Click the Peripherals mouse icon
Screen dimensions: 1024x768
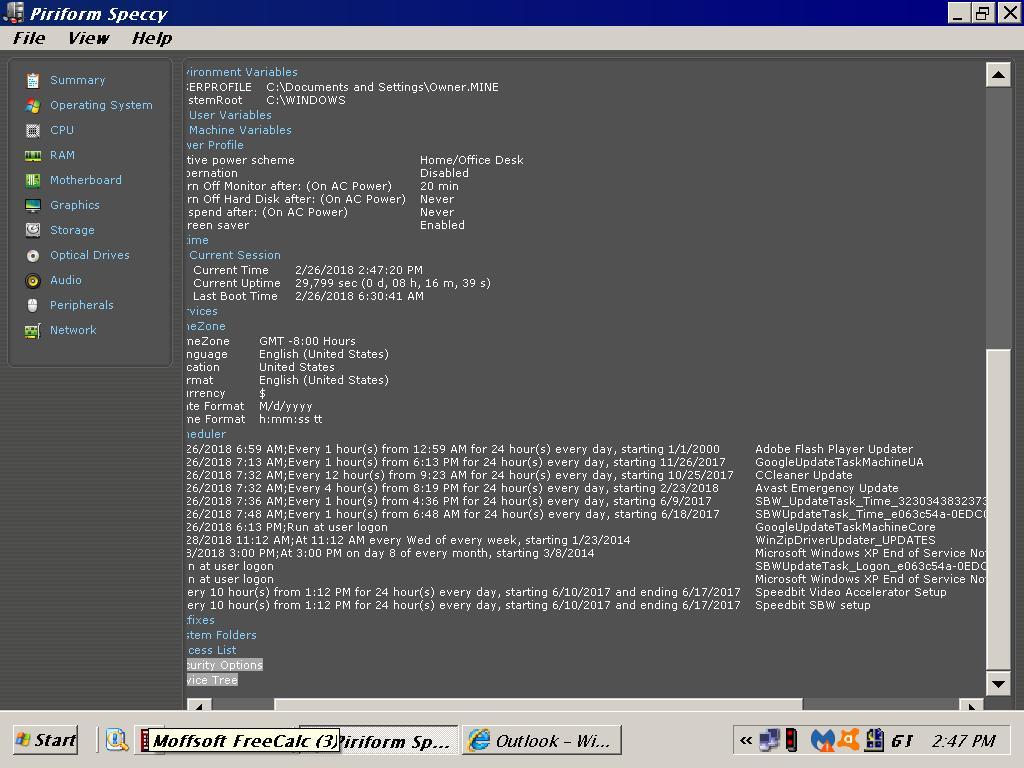click(33, 306)
